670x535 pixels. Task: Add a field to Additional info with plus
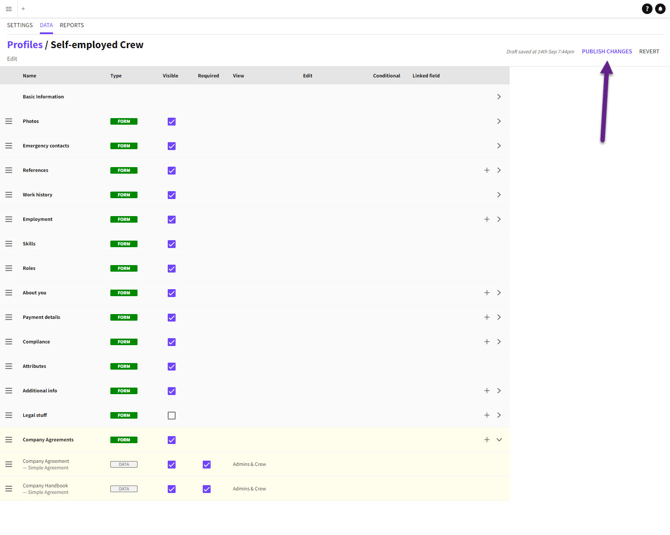click(487, 391)
